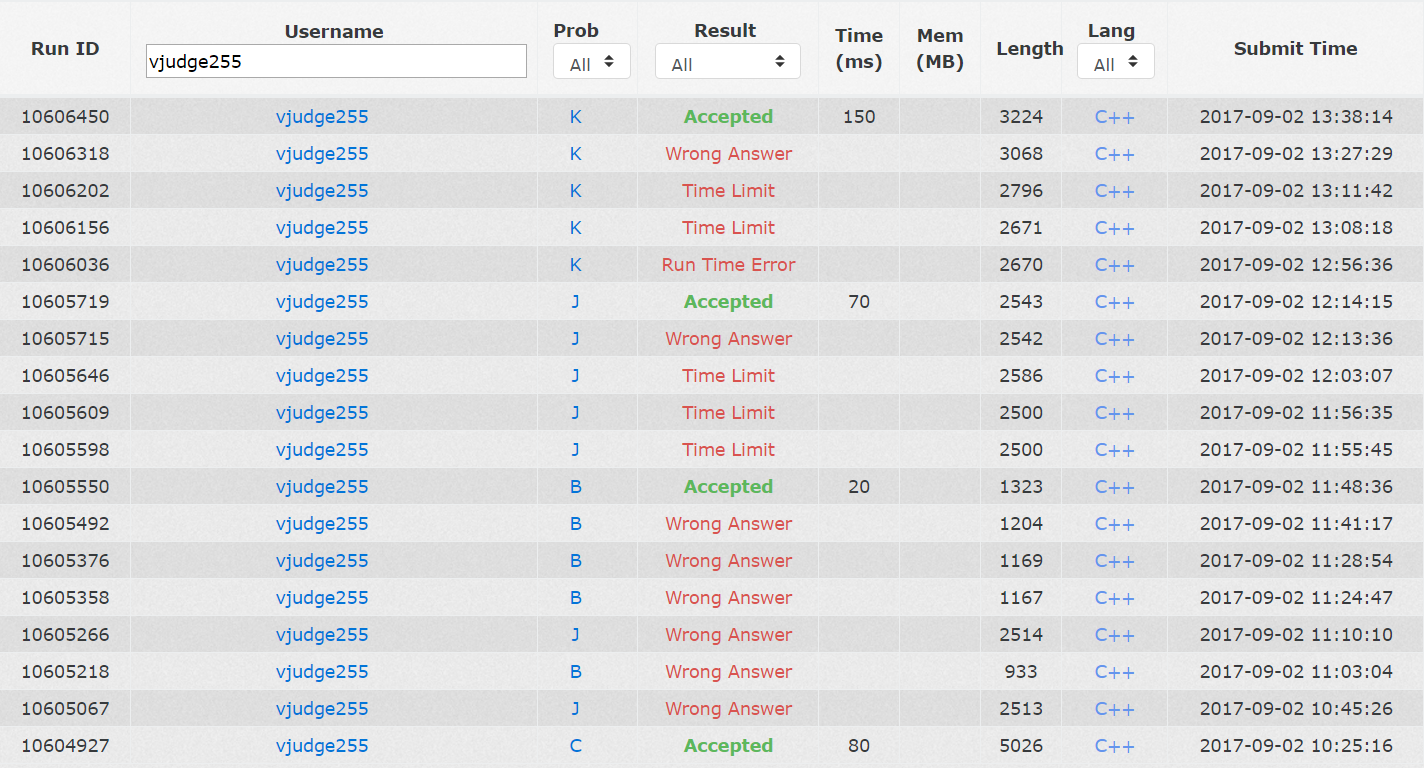Click C++ link for run 10606450
Viewport: 1424px width, 768px height.
click(x=1114, y=117)
